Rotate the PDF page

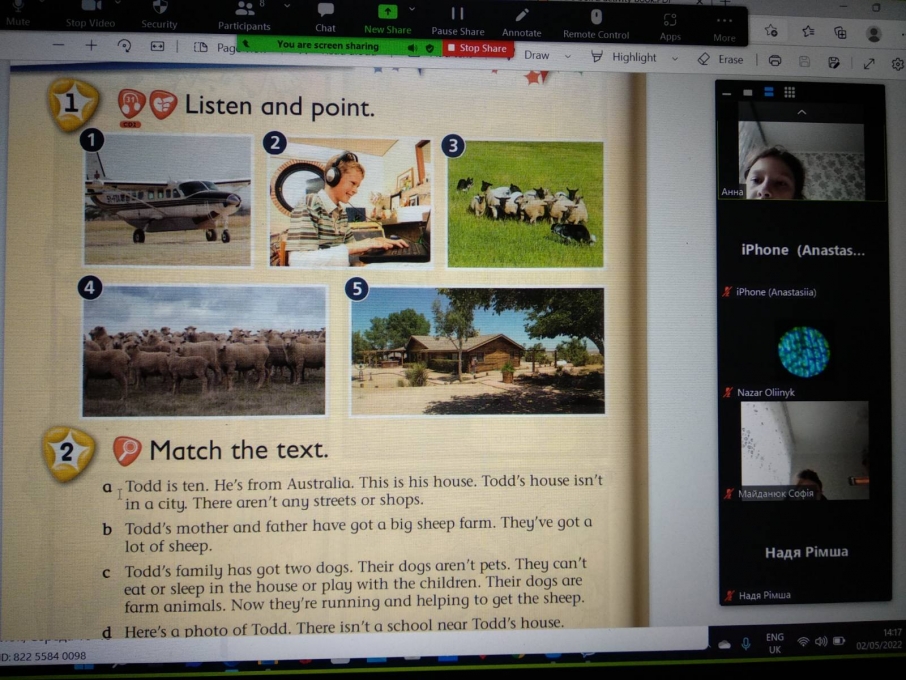point(124,46)
